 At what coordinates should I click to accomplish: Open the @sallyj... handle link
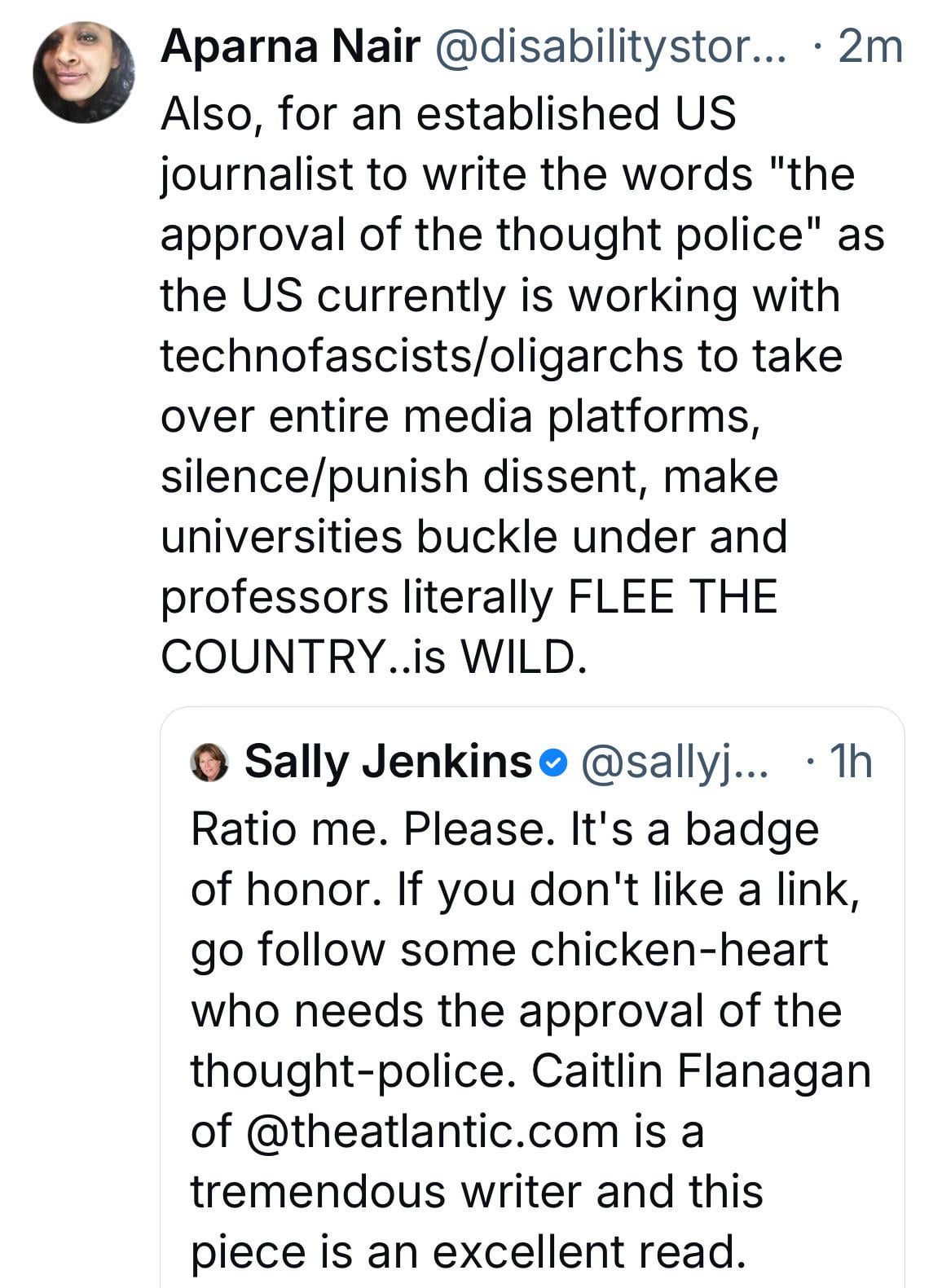pyautogui.click(x=674, y=762)
